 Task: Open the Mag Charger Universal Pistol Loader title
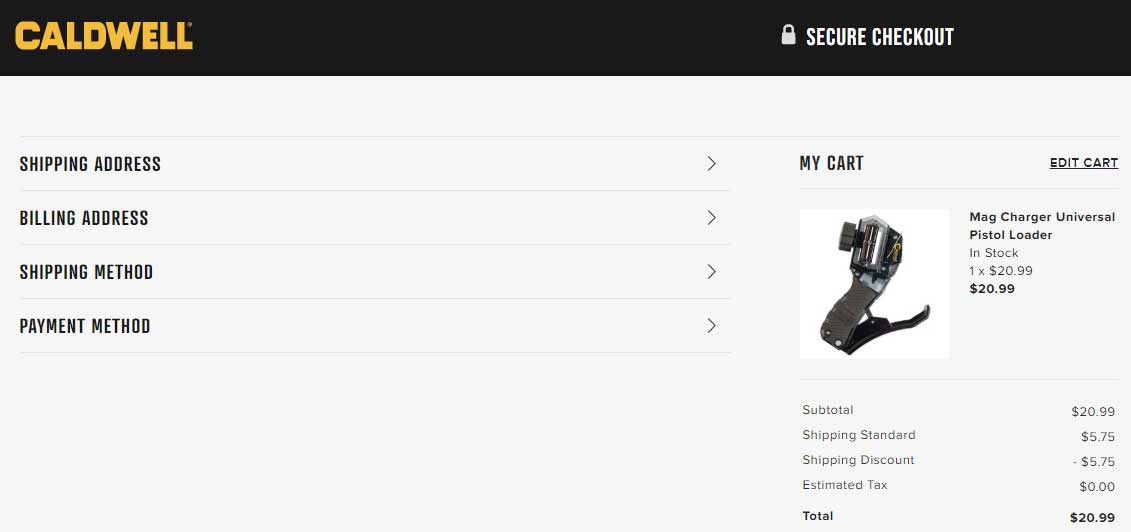[1042, 226]
